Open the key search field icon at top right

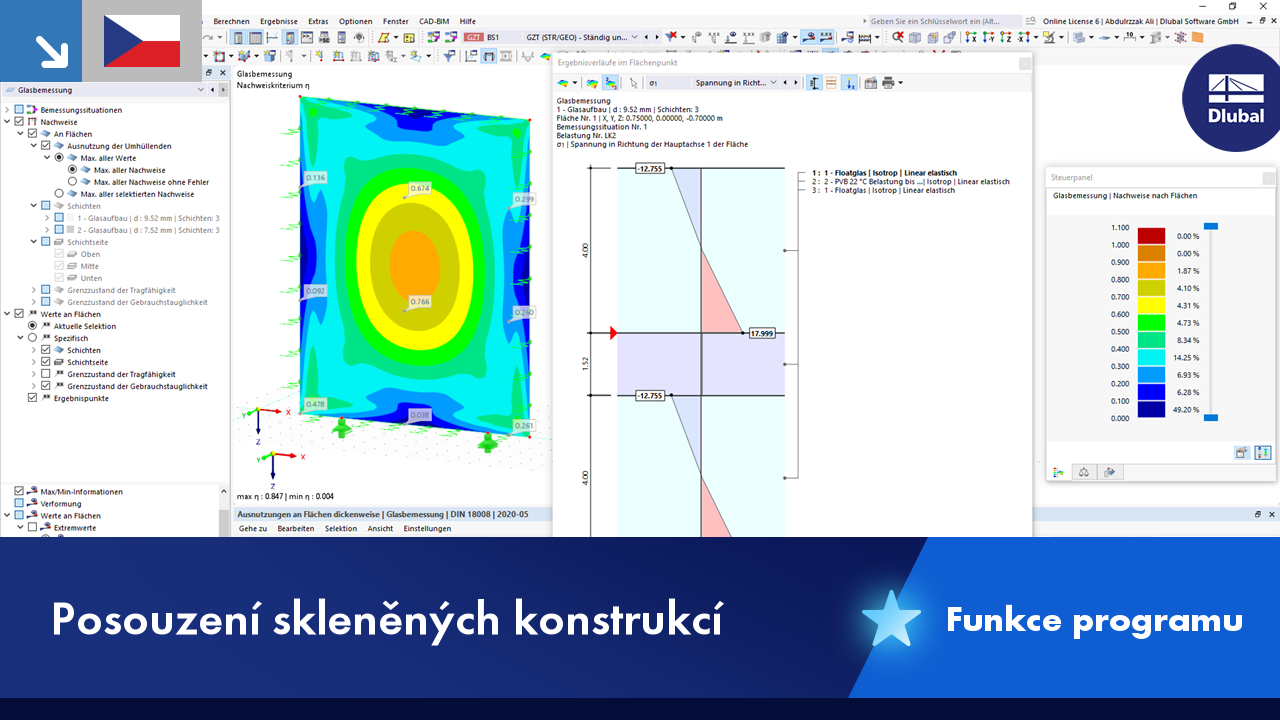point(1030,21)
